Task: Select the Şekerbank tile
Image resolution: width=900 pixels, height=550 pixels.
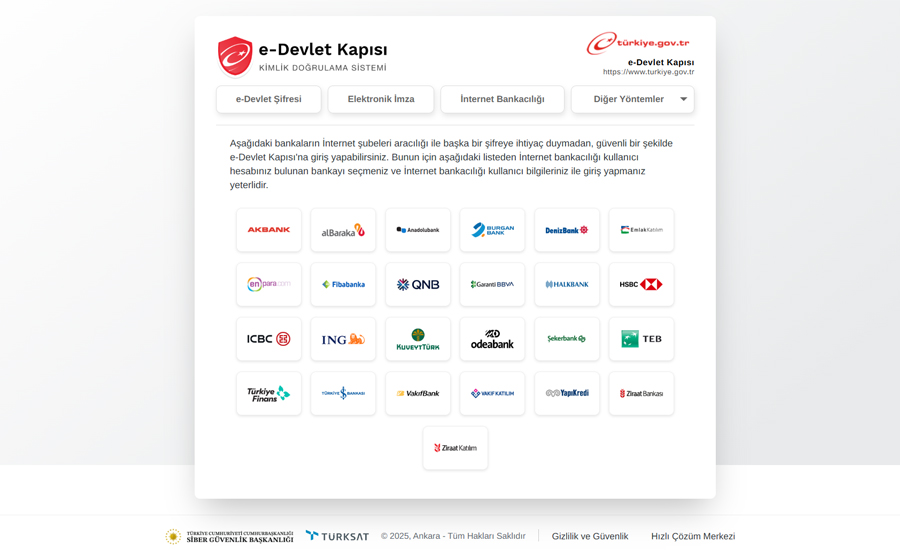Action: [x=567, y=339]
